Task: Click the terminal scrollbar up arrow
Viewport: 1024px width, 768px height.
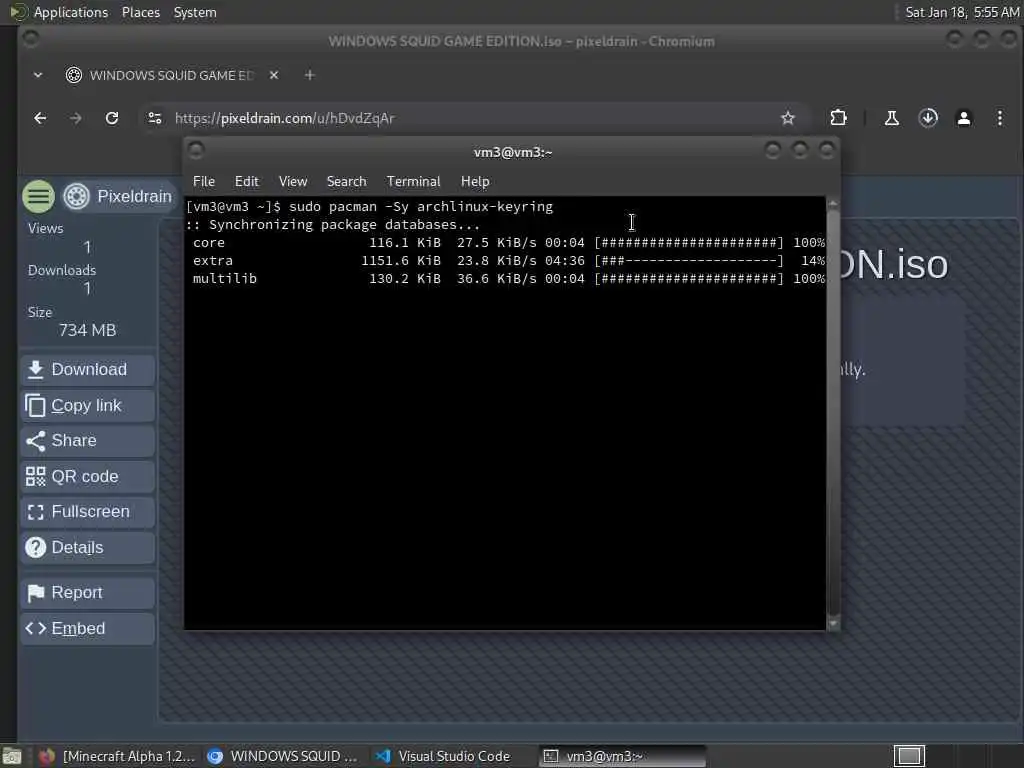Action: (833, 204)
